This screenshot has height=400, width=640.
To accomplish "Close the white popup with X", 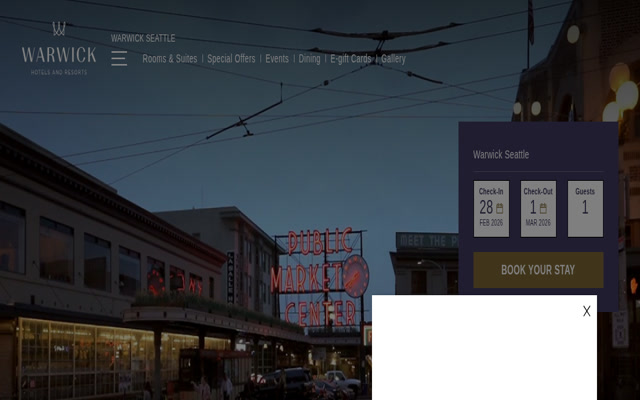I will click(x=587, y=311).
